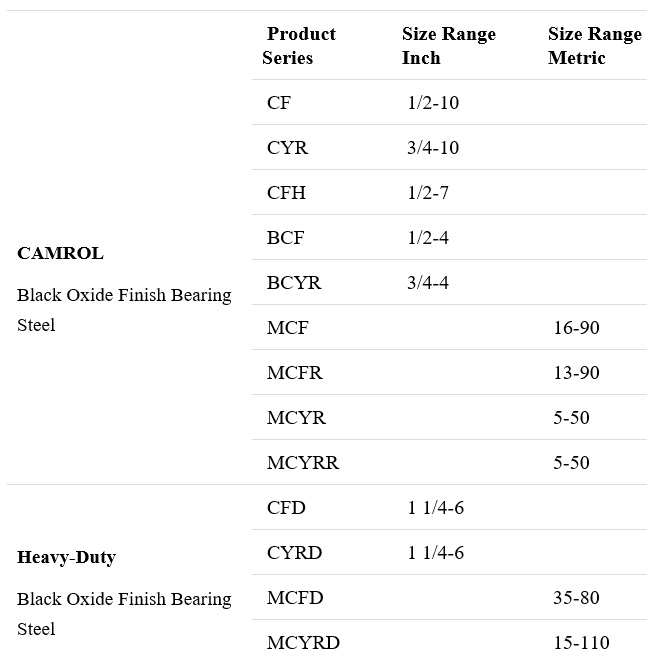Select the CYRD heavy-duty series
Image resolution: width=647 pixels, height=665 pixels.
(x=294, y=553)
